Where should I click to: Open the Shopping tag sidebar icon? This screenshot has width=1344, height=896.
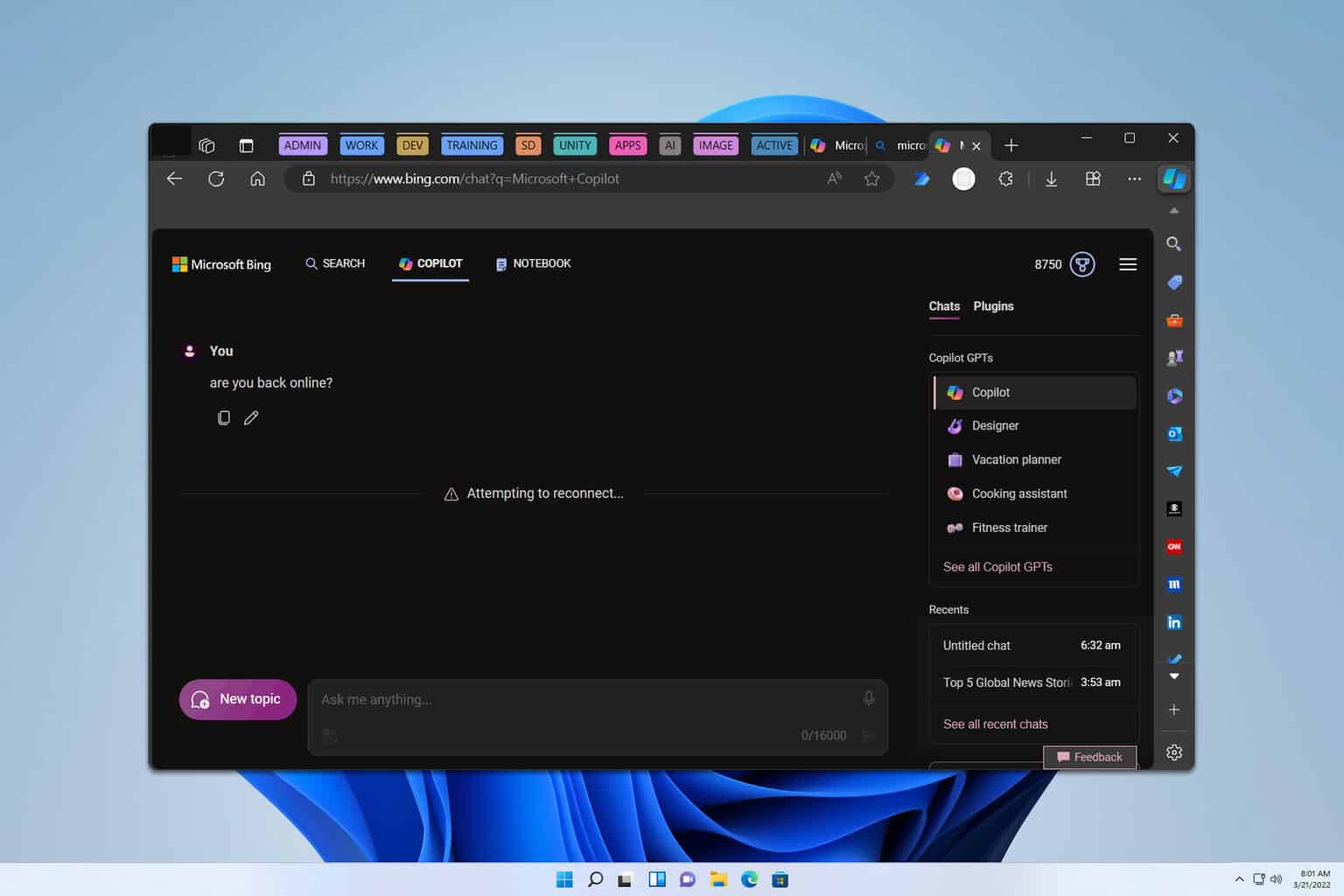click(x=1174, y=282)
